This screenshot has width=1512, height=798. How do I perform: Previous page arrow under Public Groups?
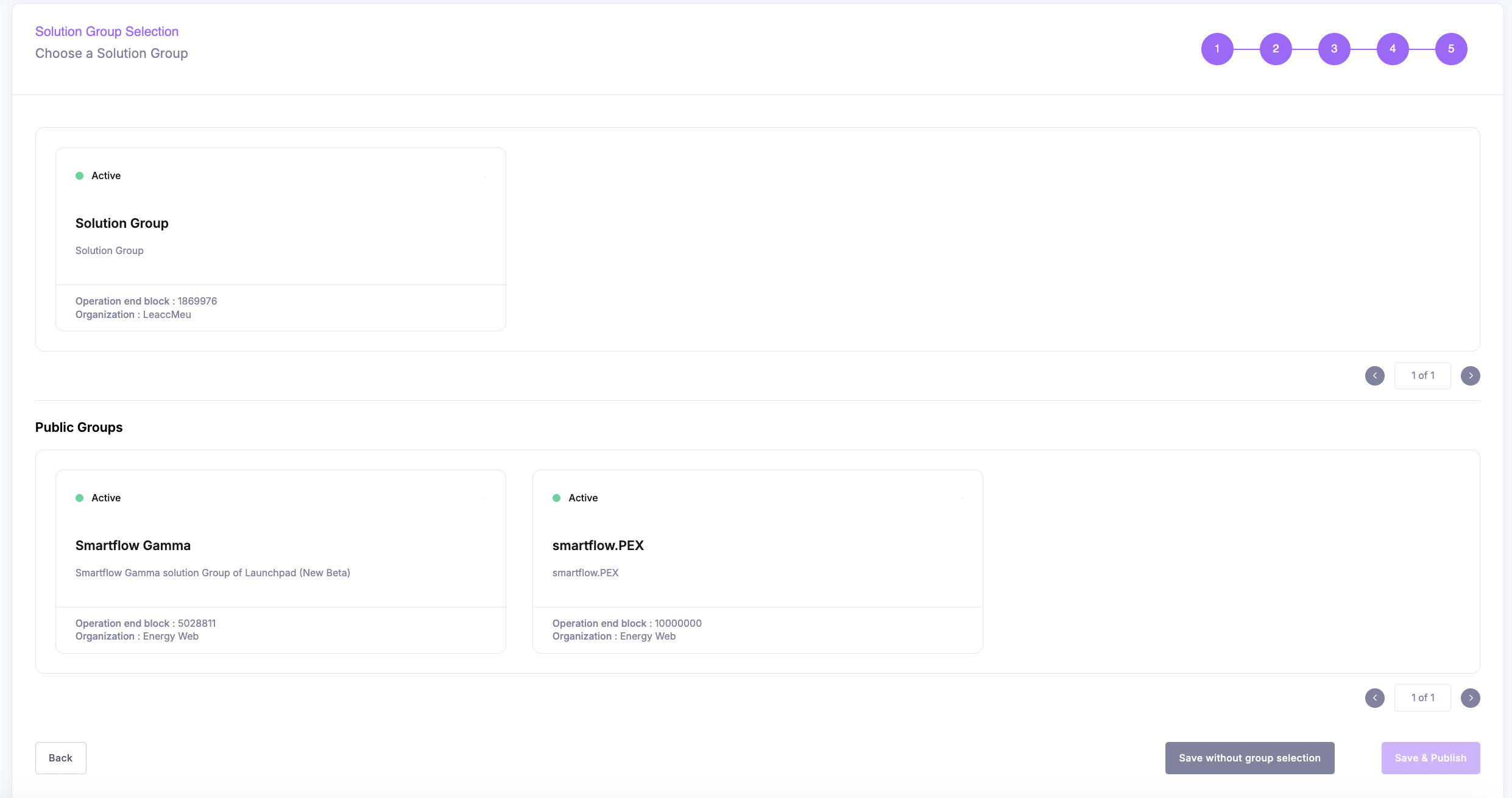(1375, 698)
